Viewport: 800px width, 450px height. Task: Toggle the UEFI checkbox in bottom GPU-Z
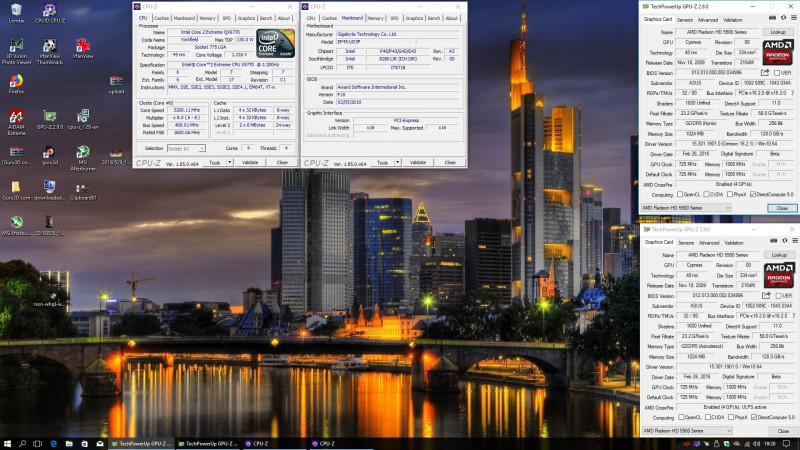pos(778,296)
